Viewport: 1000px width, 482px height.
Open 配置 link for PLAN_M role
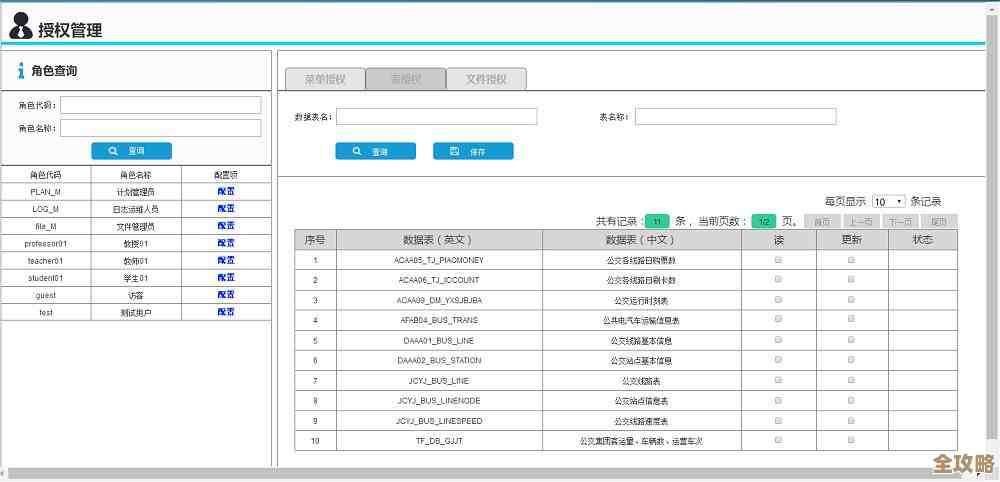point(226,191)
